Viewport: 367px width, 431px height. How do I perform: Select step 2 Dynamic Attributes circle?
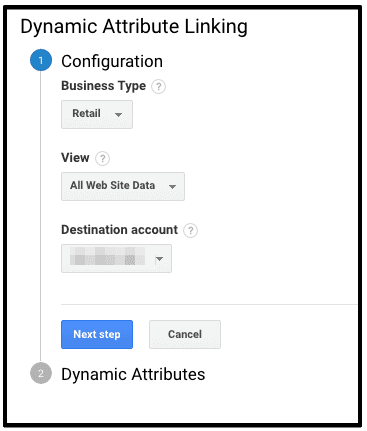[x=41, y=373]
